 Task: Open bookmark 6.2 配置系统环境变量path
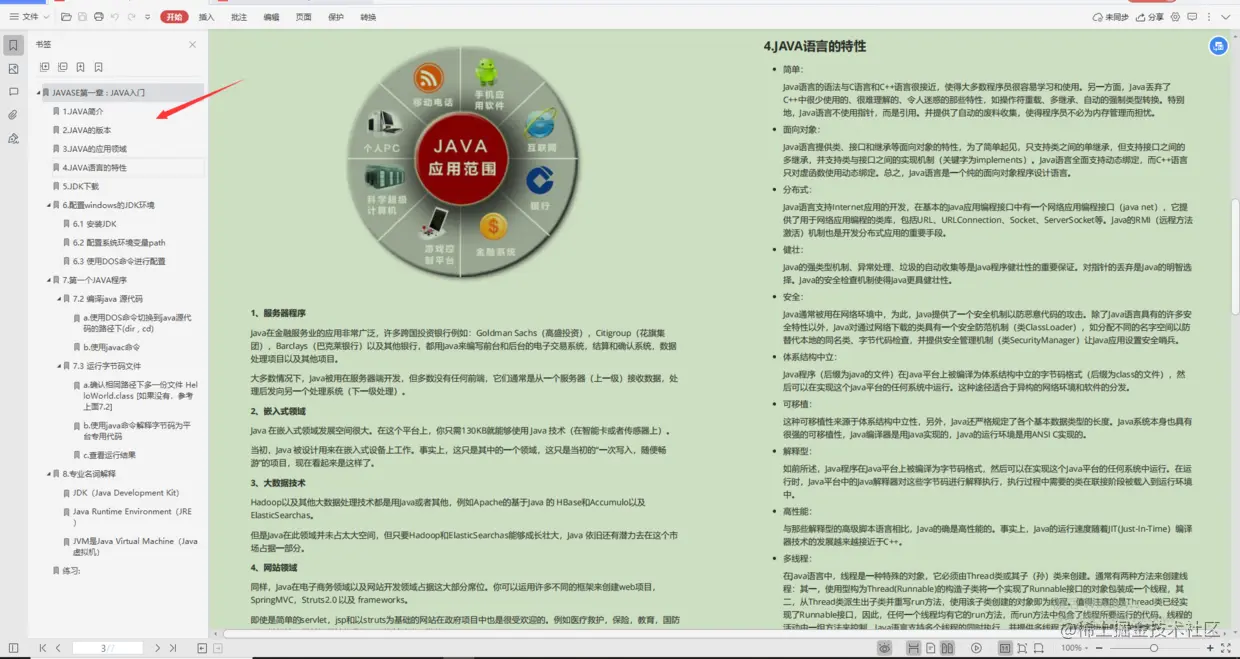click(119, 242)
